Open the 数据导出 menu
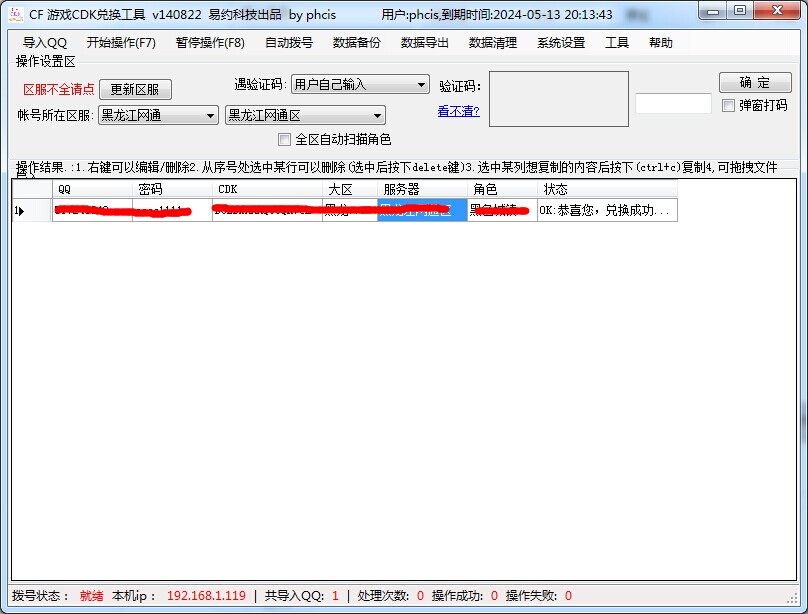 click(425, 43)
